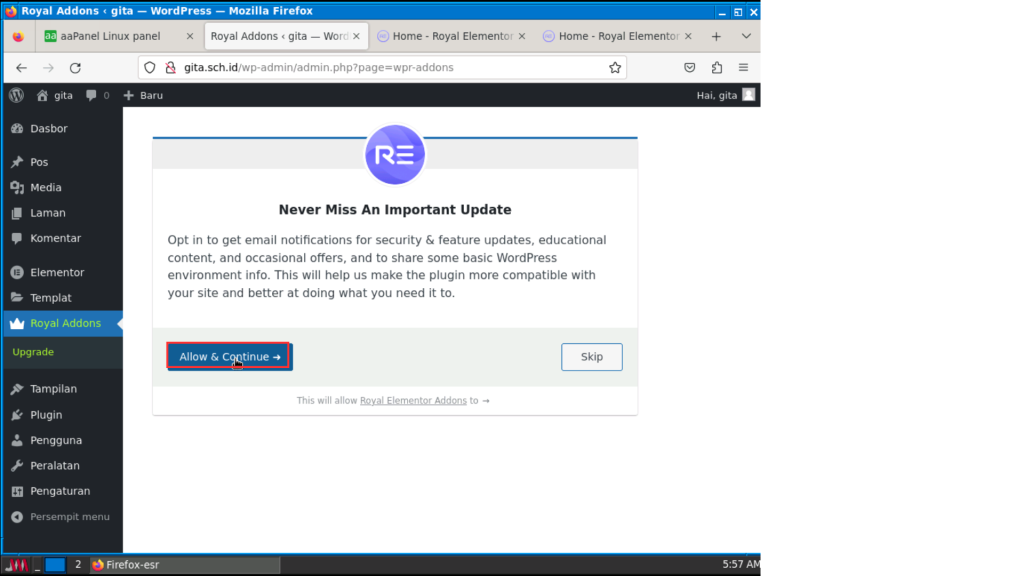This screenshot has height=576, width=1024.
Task: Open the Plugin sidebar menu item
Action: pyautogui.click(x=46, y=415)
